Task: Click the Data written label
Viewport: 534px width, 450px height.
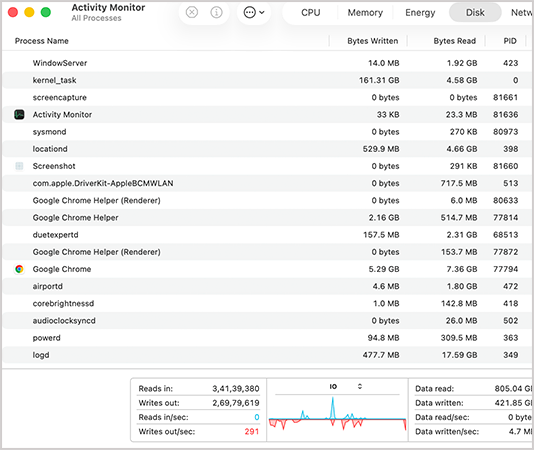Action: [439, 403]
